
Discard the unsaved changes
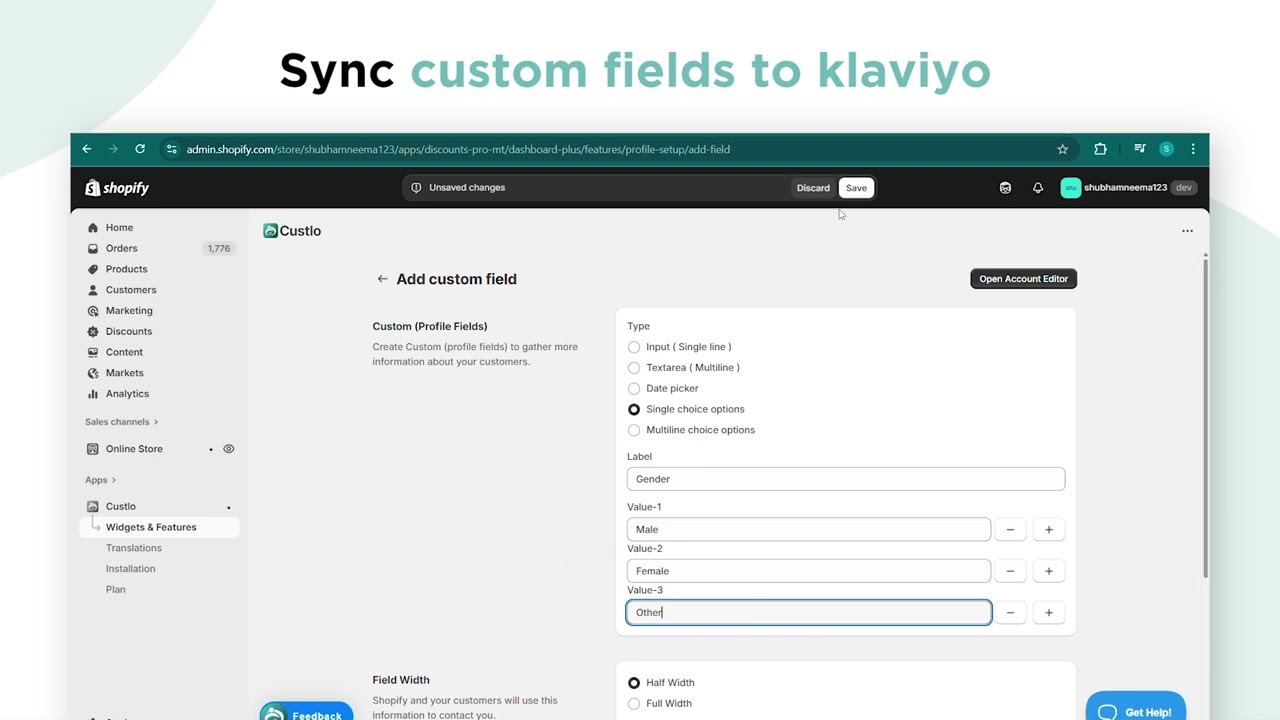pos(813,188)
